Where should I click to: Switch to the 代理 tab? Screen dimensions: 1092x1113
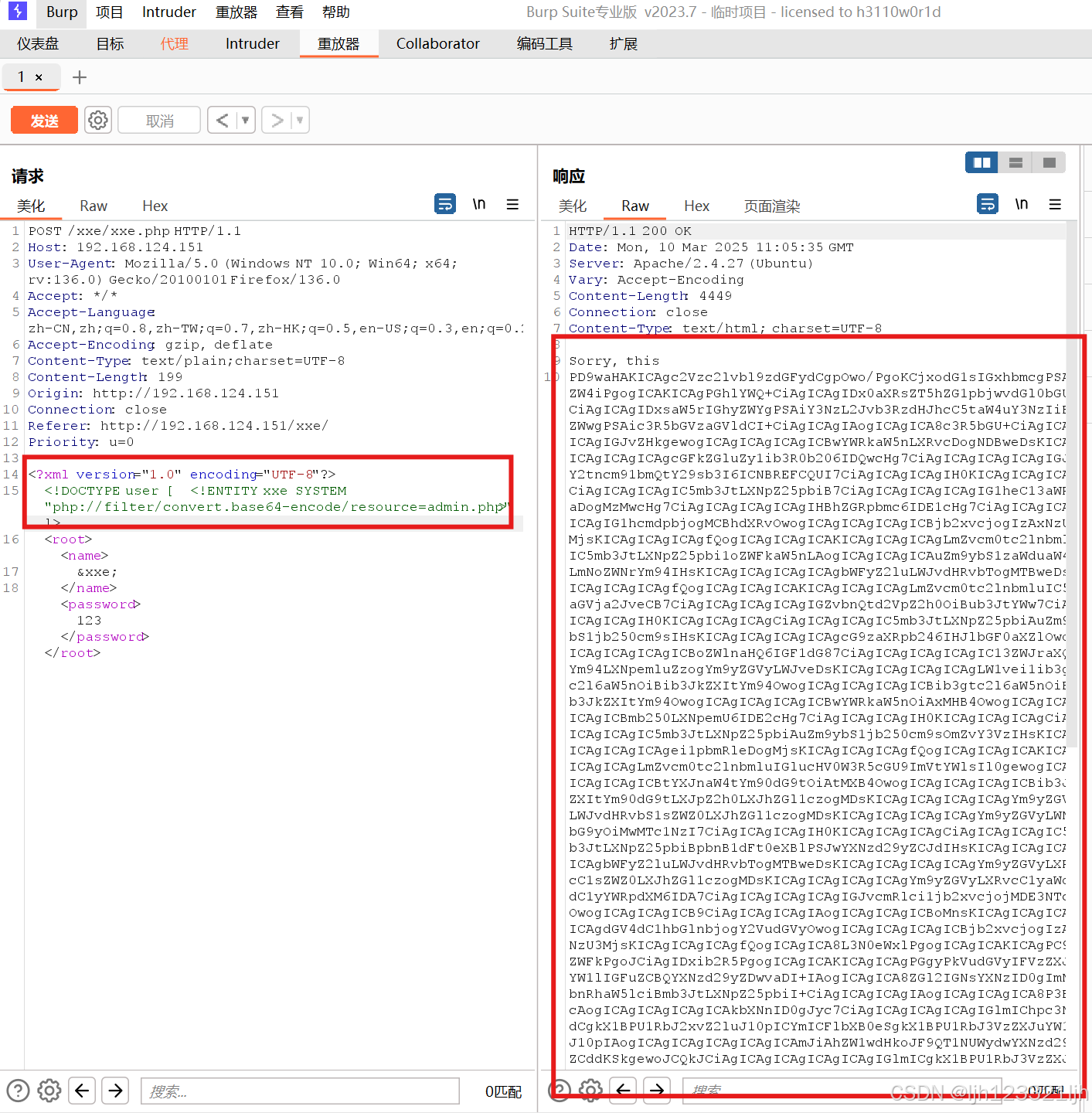coord(175,44)
